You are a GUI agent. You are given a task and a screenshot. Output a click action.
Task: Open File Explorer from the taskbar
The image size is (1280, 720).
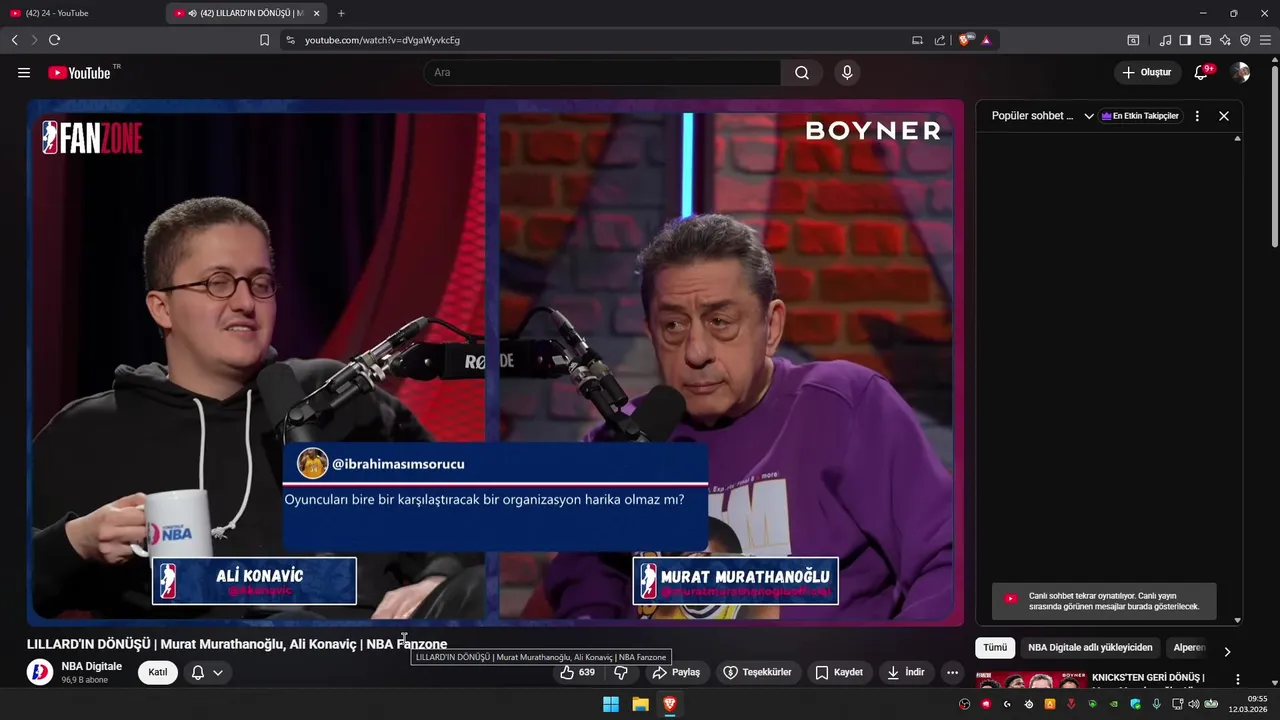point(640,704)
